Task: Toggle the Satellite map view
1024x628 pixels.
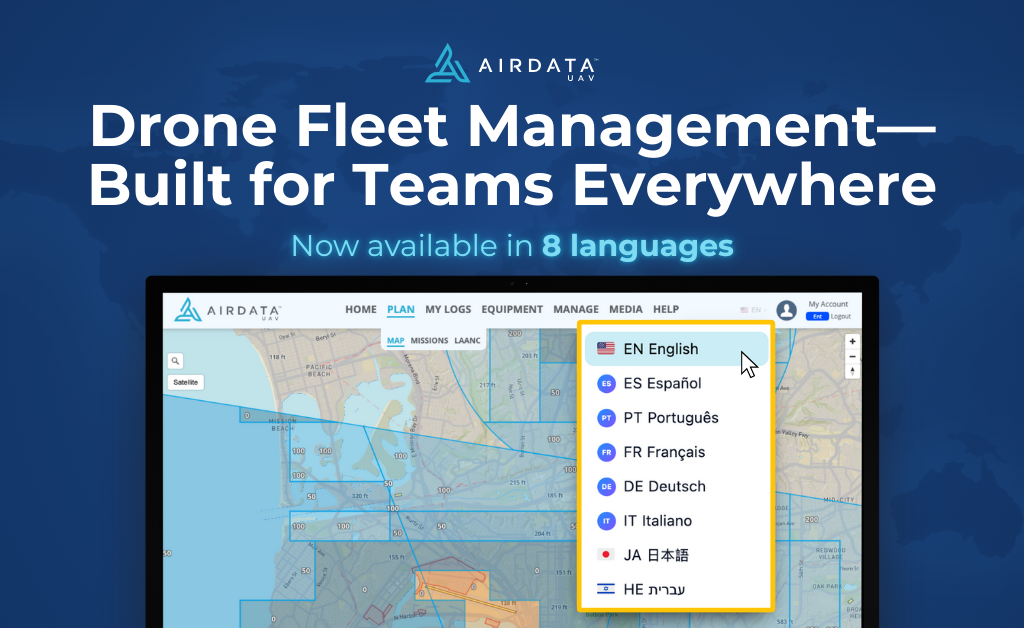Action: [186, 382]
